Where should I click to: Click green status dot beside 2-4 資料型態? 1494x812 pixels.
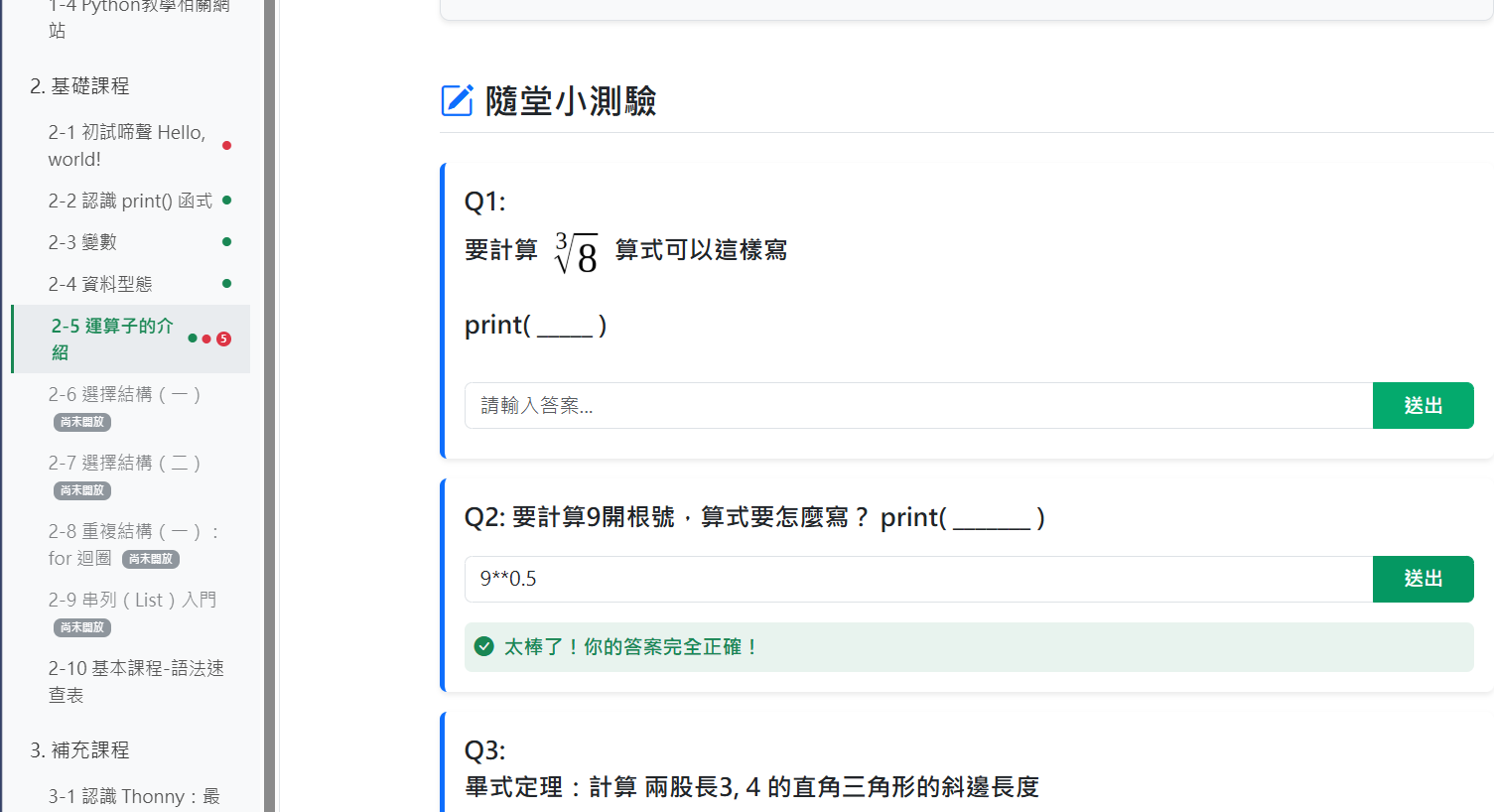click(226, 284)
